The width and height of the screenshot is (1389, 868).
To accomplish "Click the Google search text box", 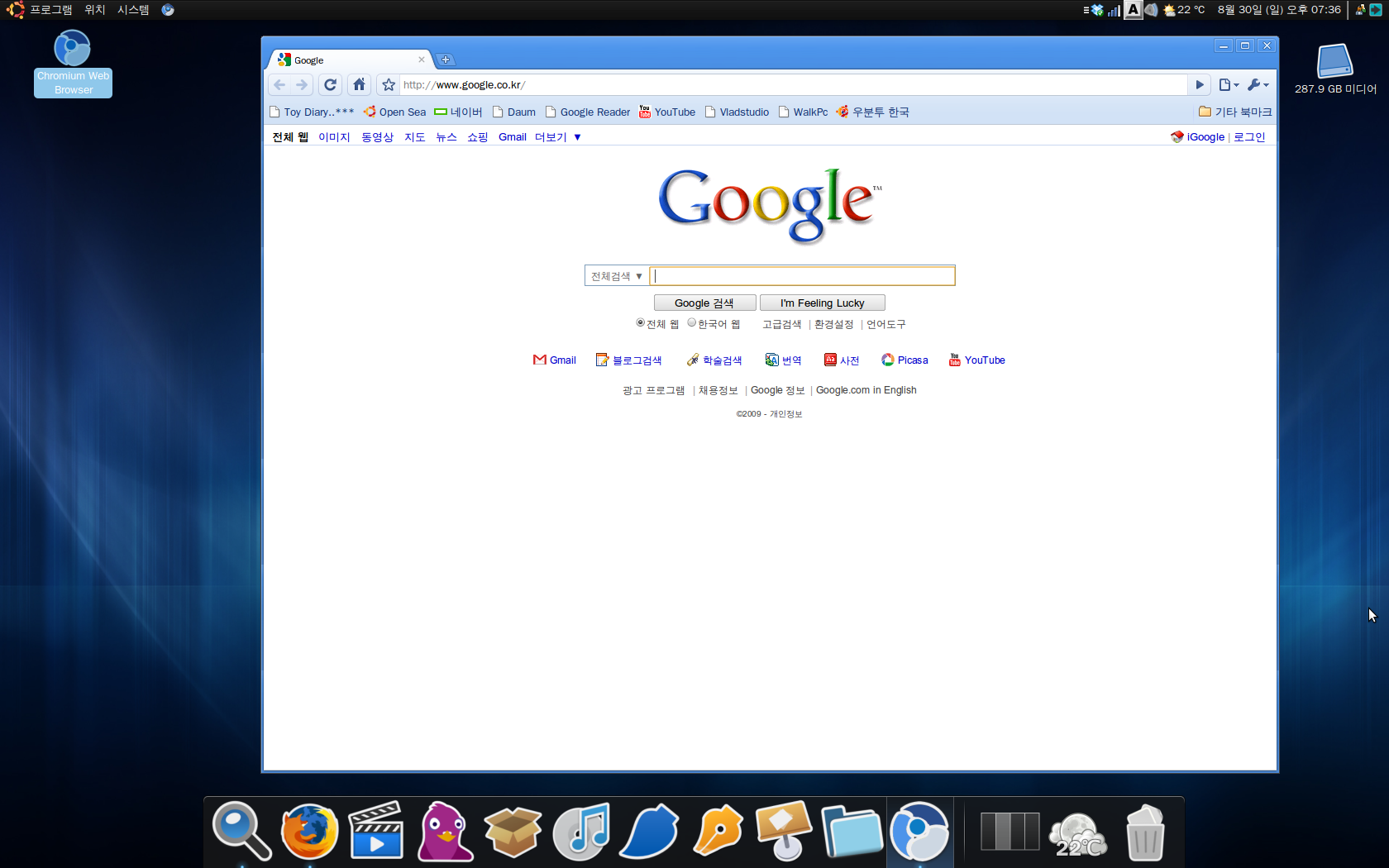I will click(802, 276).
